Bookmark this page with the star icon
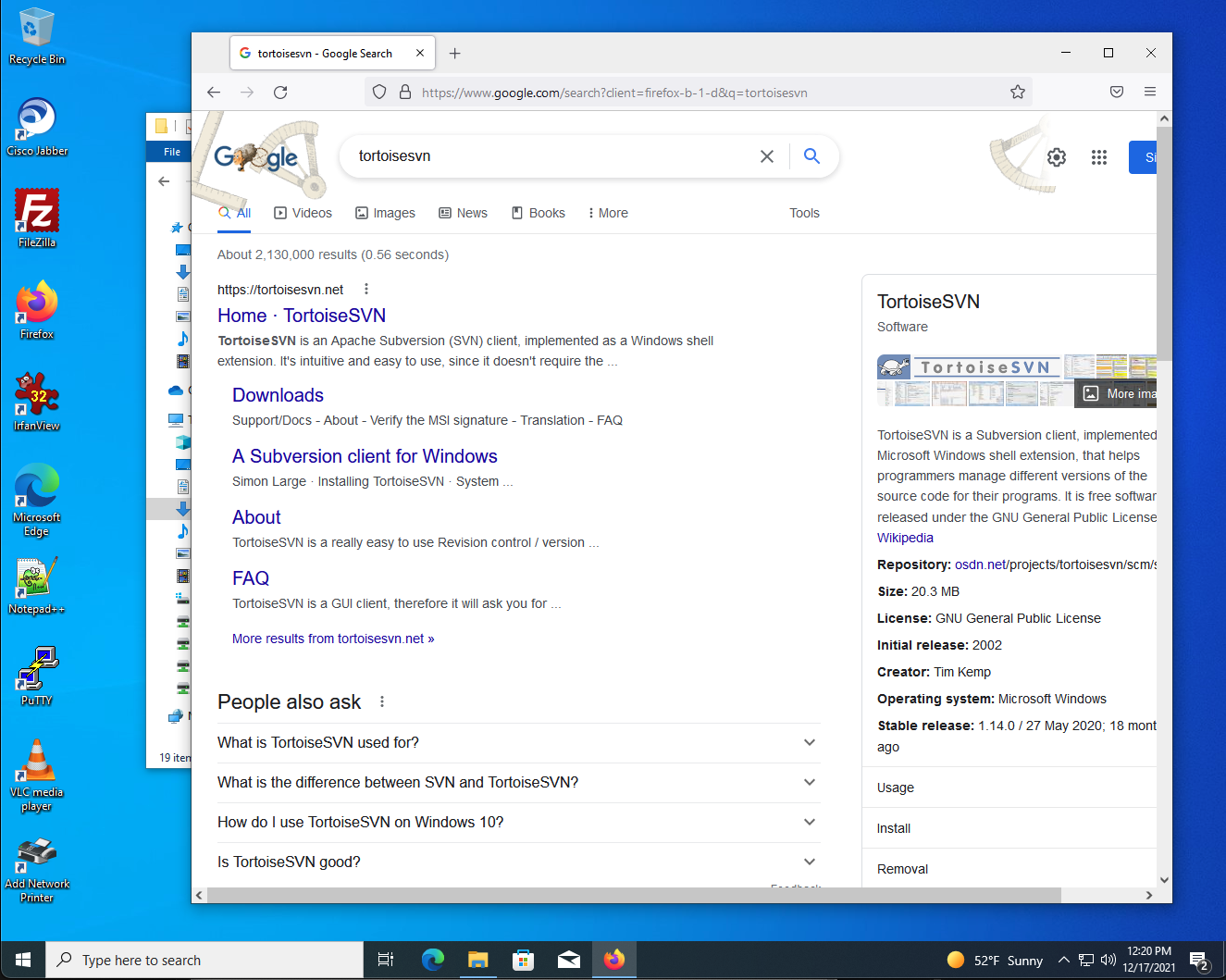Viewport: 1226px width, 980px height. [1018, 93]
